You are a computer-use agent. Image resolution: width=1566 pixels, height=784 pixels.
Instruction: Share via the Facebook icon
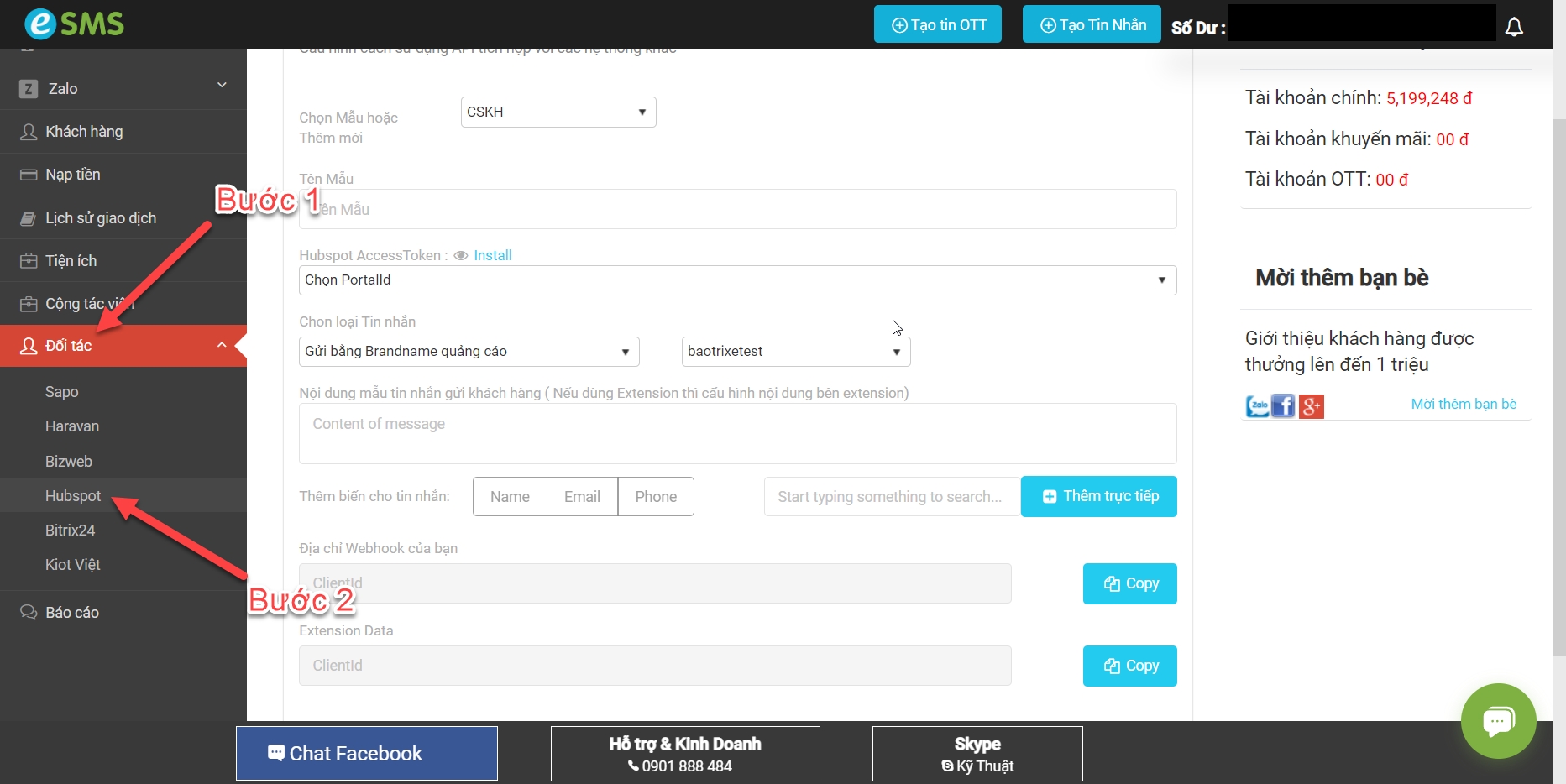(1283, 406)
